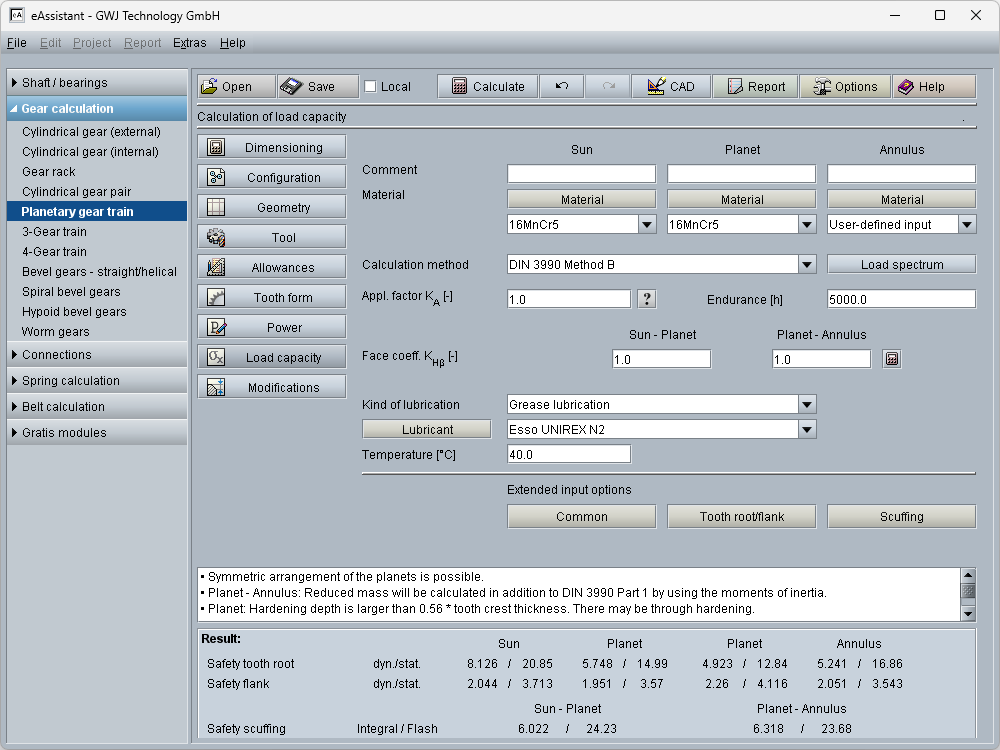Toggle the Local checkbox

pos(371,87)
